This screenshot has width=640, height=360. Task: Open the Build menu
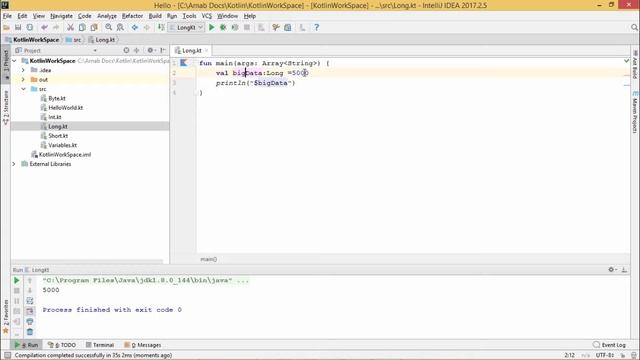(x=155, y=16)
